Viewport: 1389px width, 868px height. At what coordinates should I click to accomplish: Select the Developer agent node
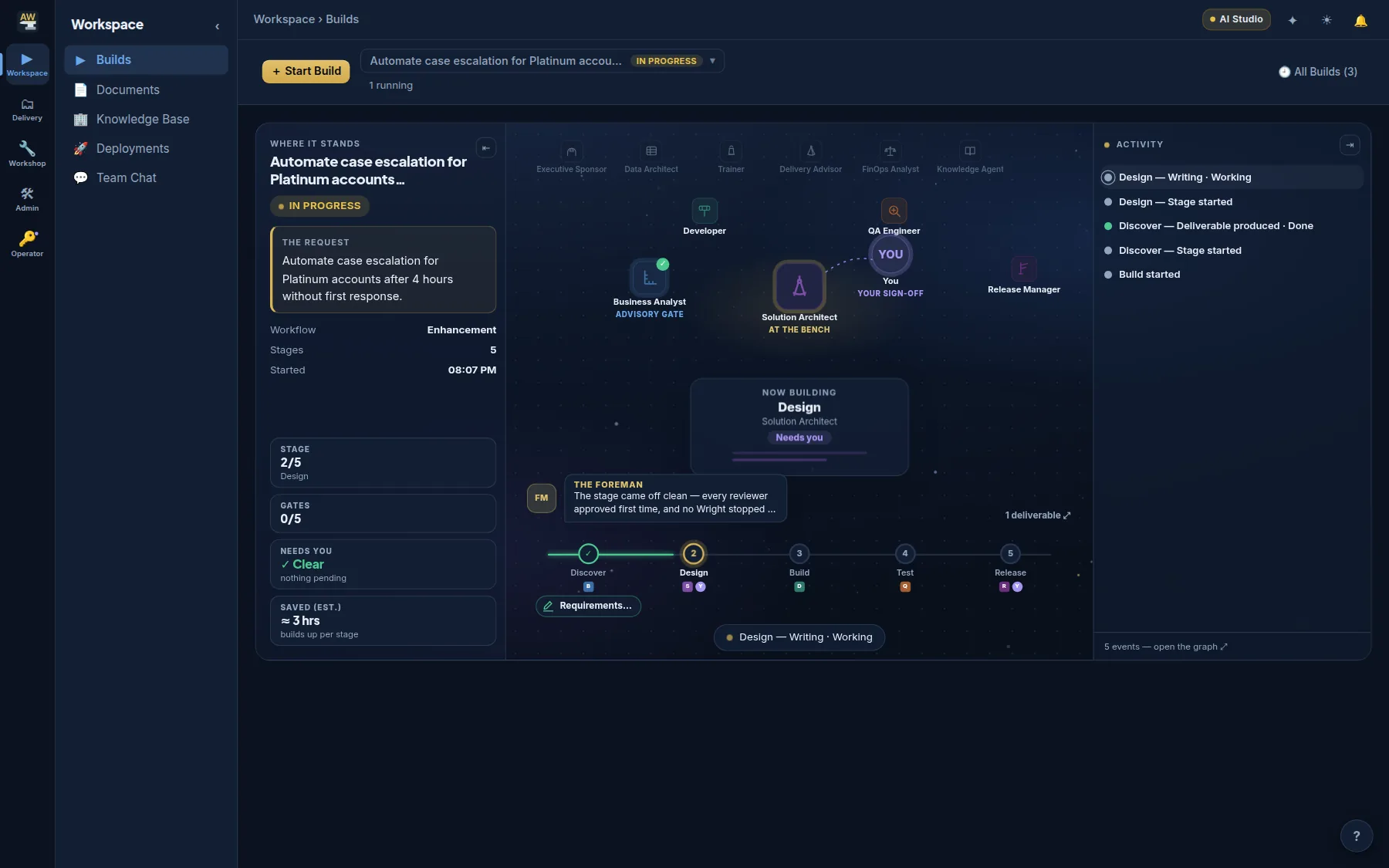click(x=705, y=211)
